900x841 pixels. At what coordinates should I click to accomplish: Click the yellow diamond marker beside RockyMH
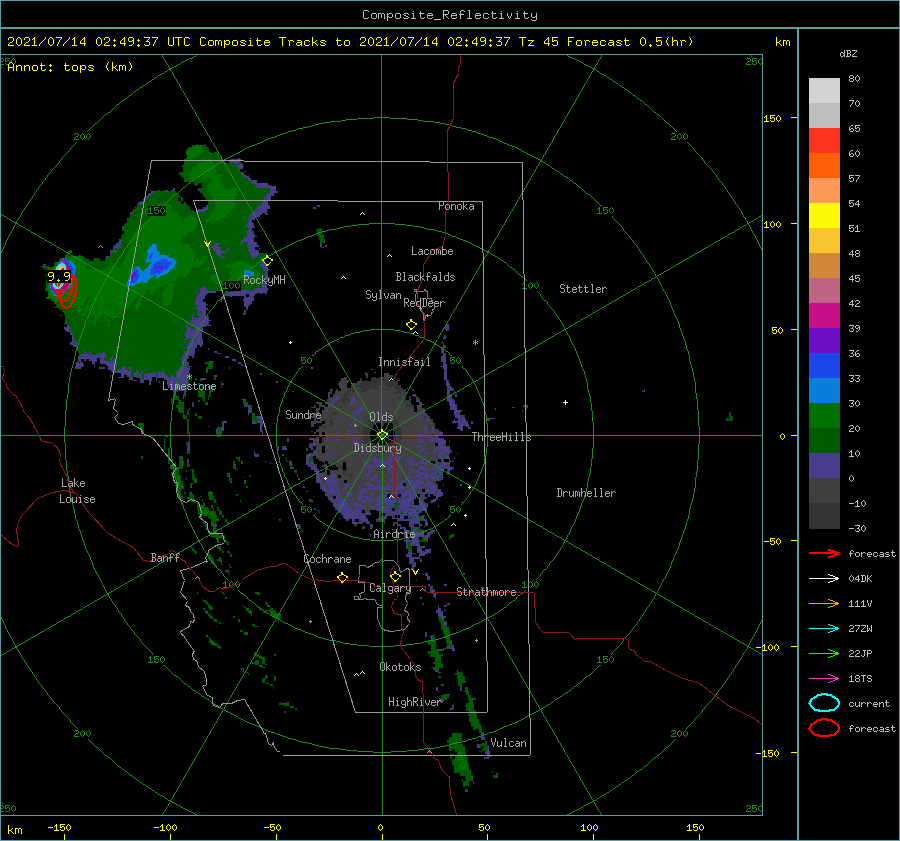(x=267, y=261)
